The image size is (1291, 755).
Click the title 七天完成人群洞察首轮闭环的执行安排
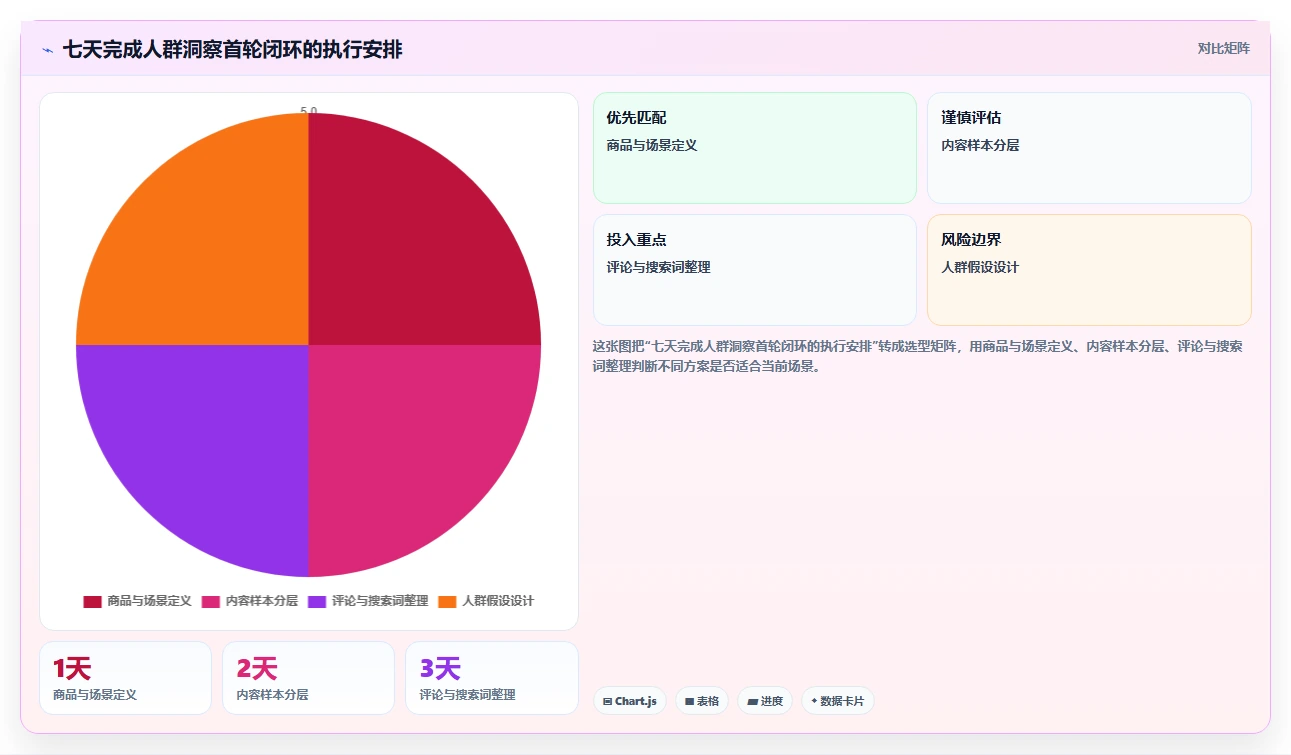coord(232,49)
